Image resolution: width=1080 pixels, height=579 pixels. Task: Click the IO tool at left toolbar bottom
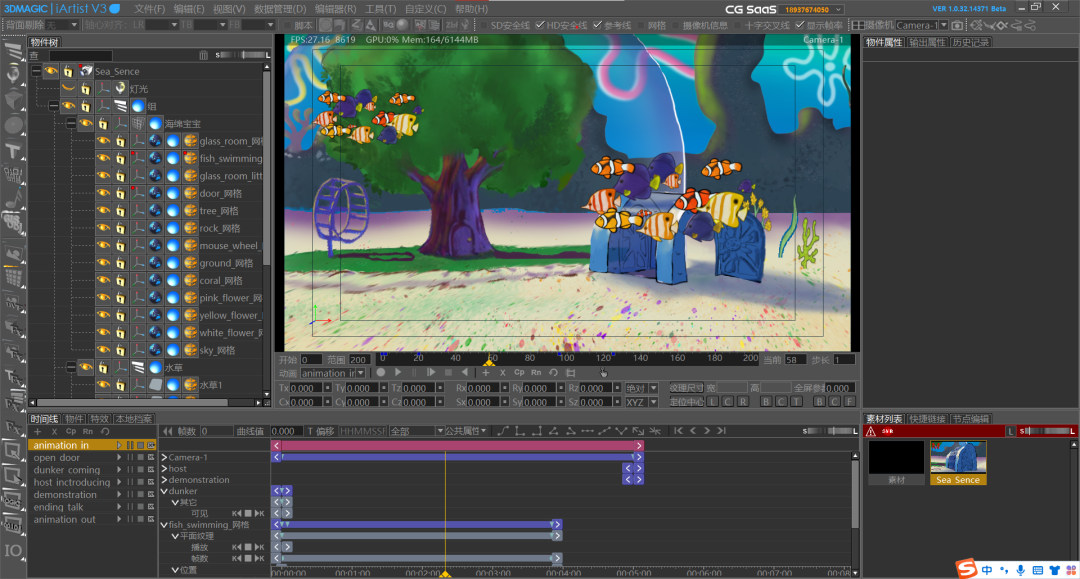(13, 551)
